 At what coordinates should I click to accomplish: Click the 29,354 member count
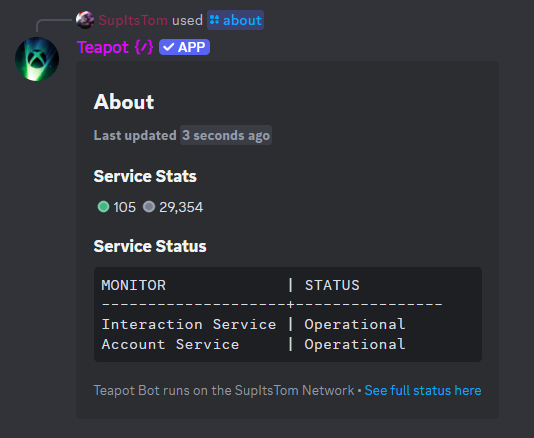(x=181, y=207)
